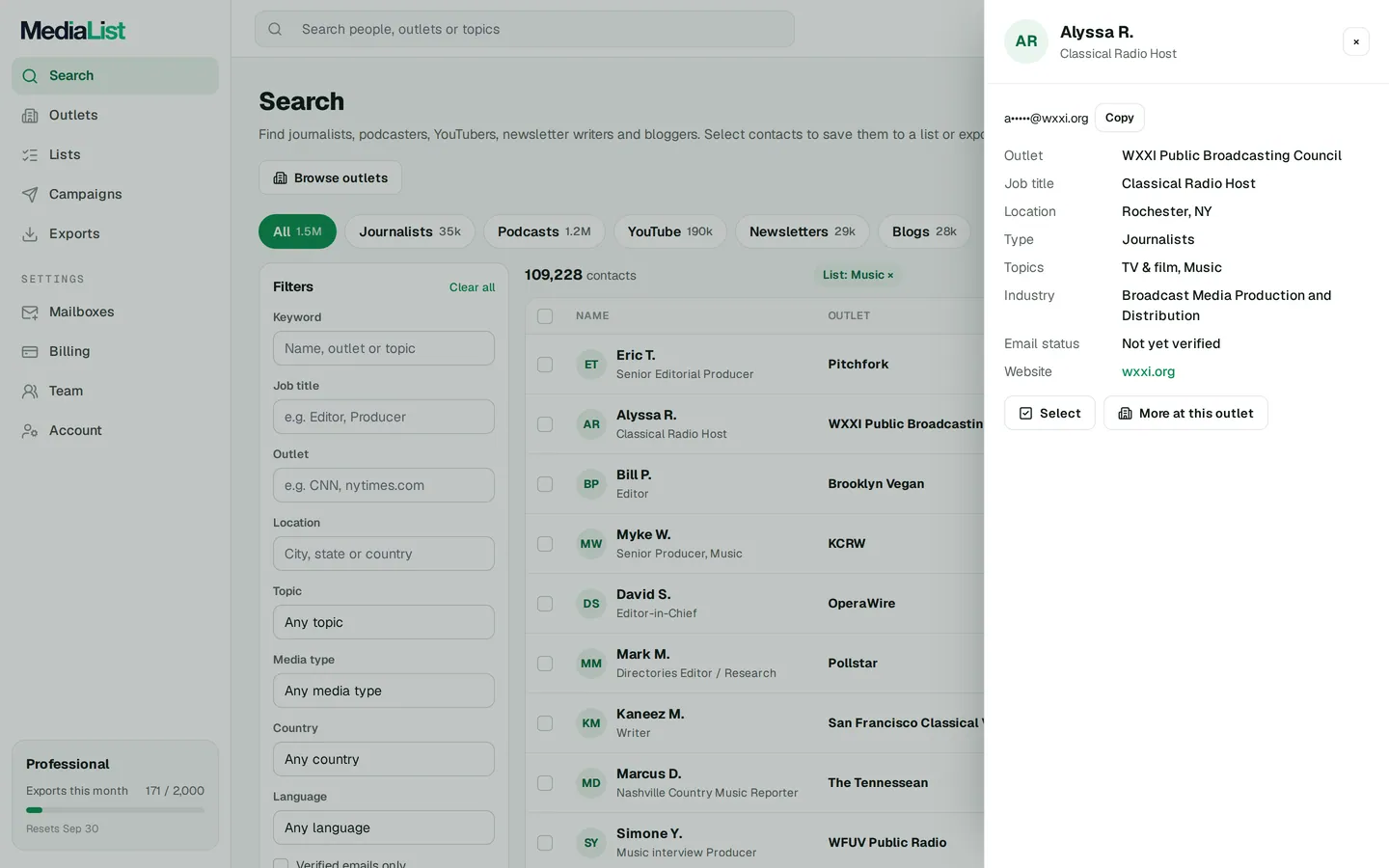Check the box for Mark M.
1389x868 pixels.
[545, 664]
